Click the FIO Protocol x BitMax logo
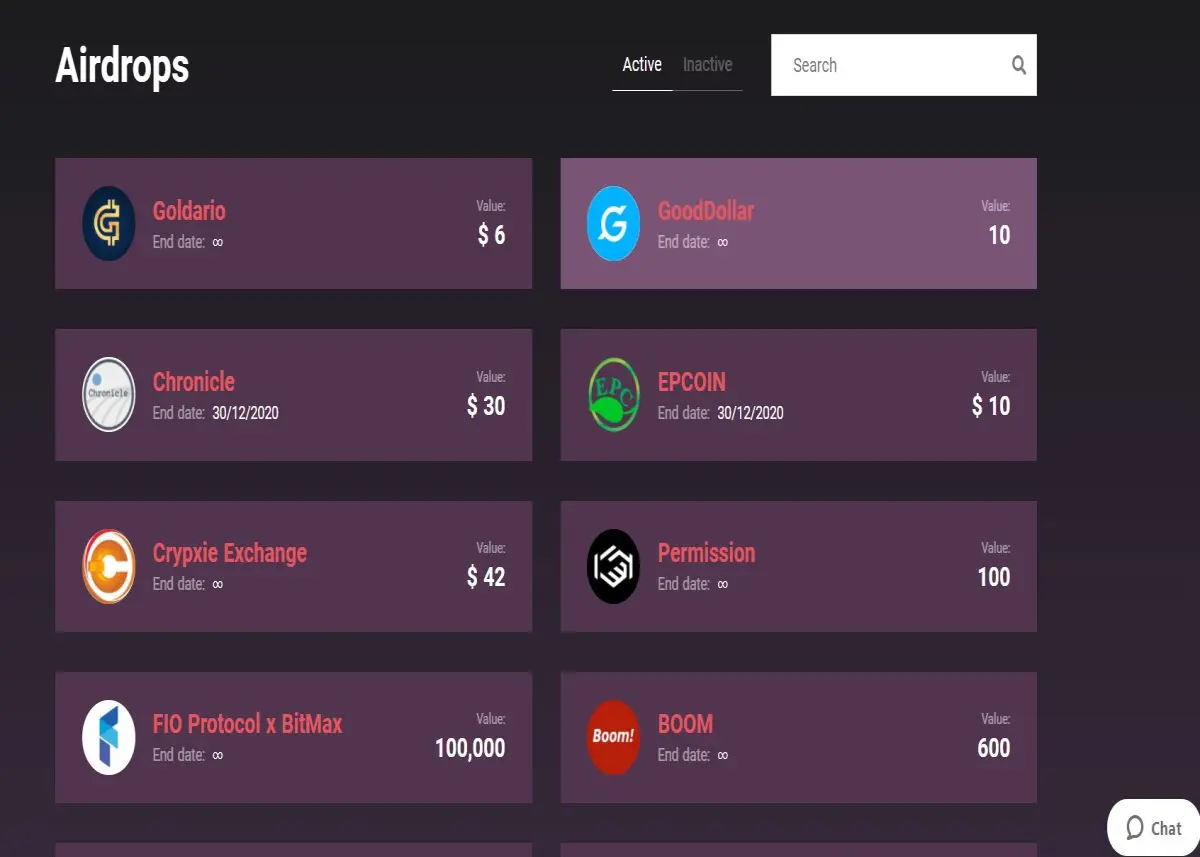The height and width of the screenshot is (857, 1200). (108, 737)
